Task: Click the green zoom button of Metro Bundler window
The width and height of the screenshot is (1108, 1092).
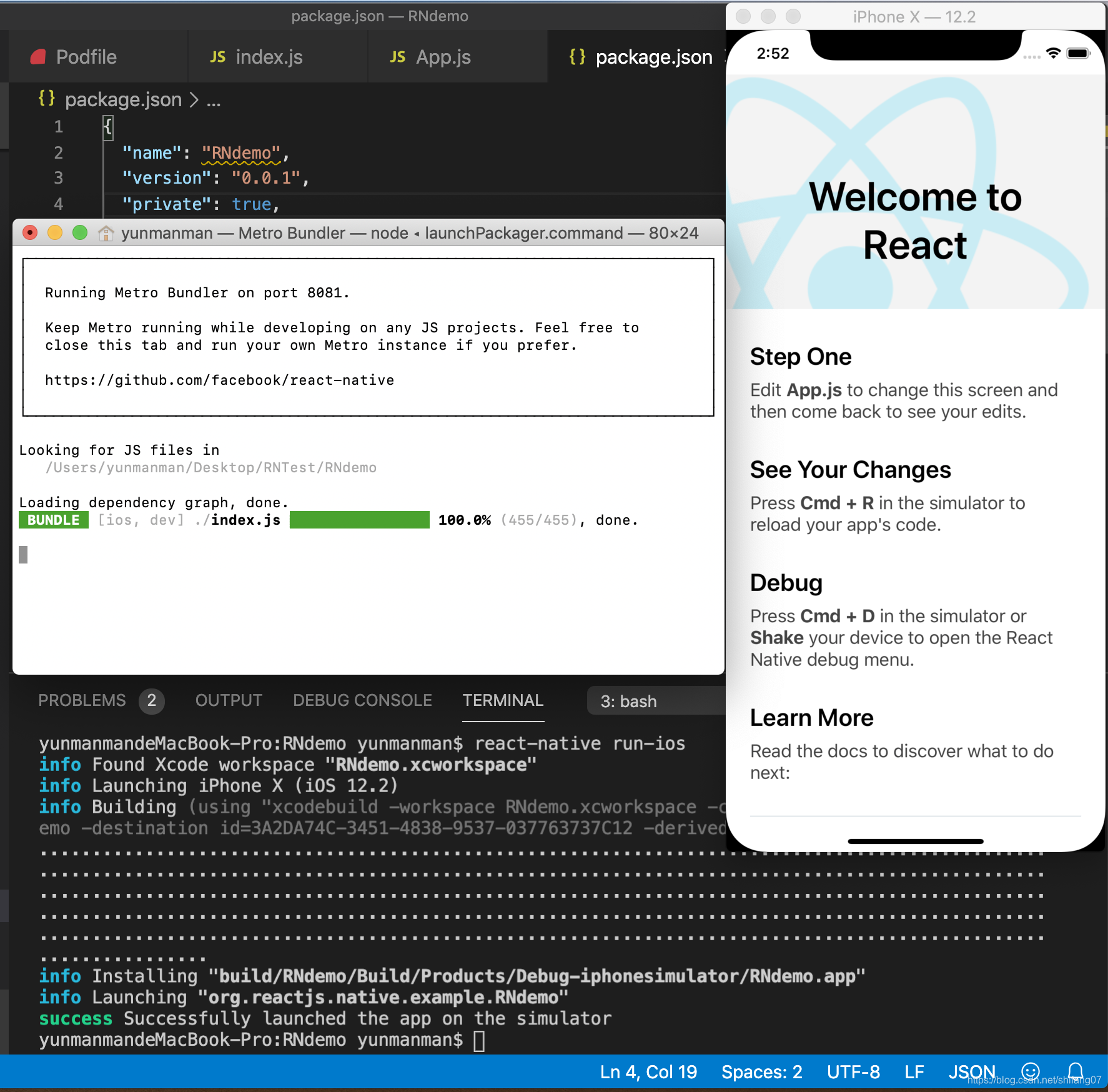Action: tap(80, 233)
